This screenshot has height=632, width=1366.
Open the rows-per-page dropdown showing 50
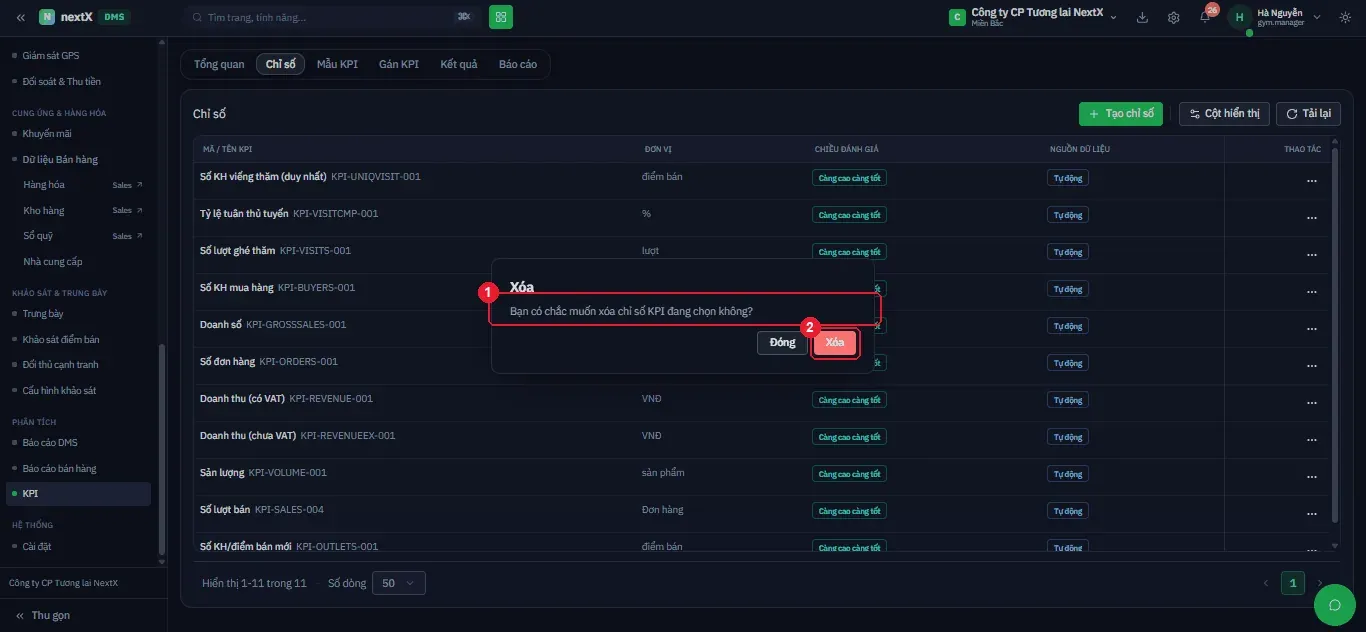click(399, 583)
